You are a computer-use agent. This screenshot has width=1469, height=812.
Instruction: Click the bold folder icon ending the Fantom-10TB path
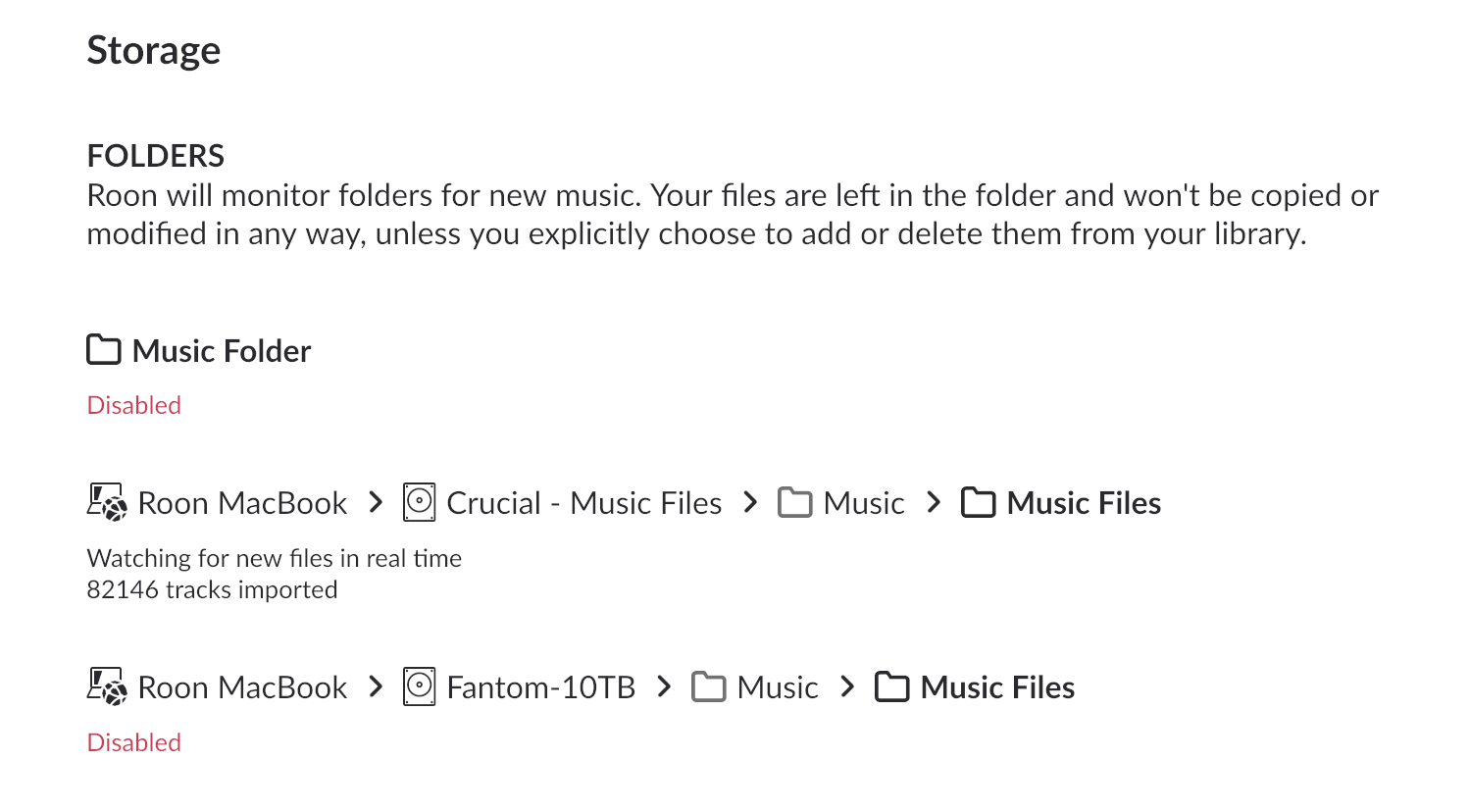[891, 686]
